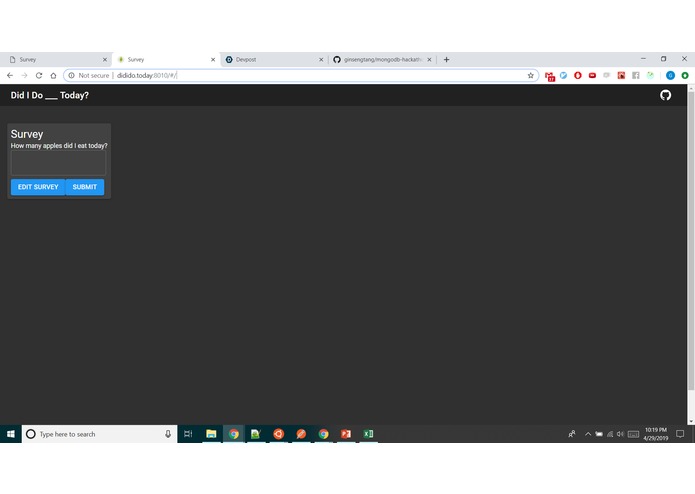Open the red Opera-style O extension
The width and height of the screenshot is (695, 494).
pos(578,75)
